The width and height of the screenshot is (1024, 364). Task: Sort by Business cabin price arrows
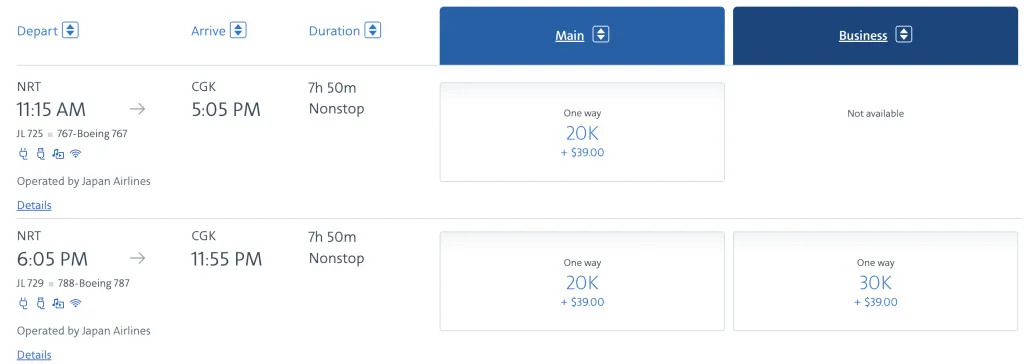pos(904,35)
